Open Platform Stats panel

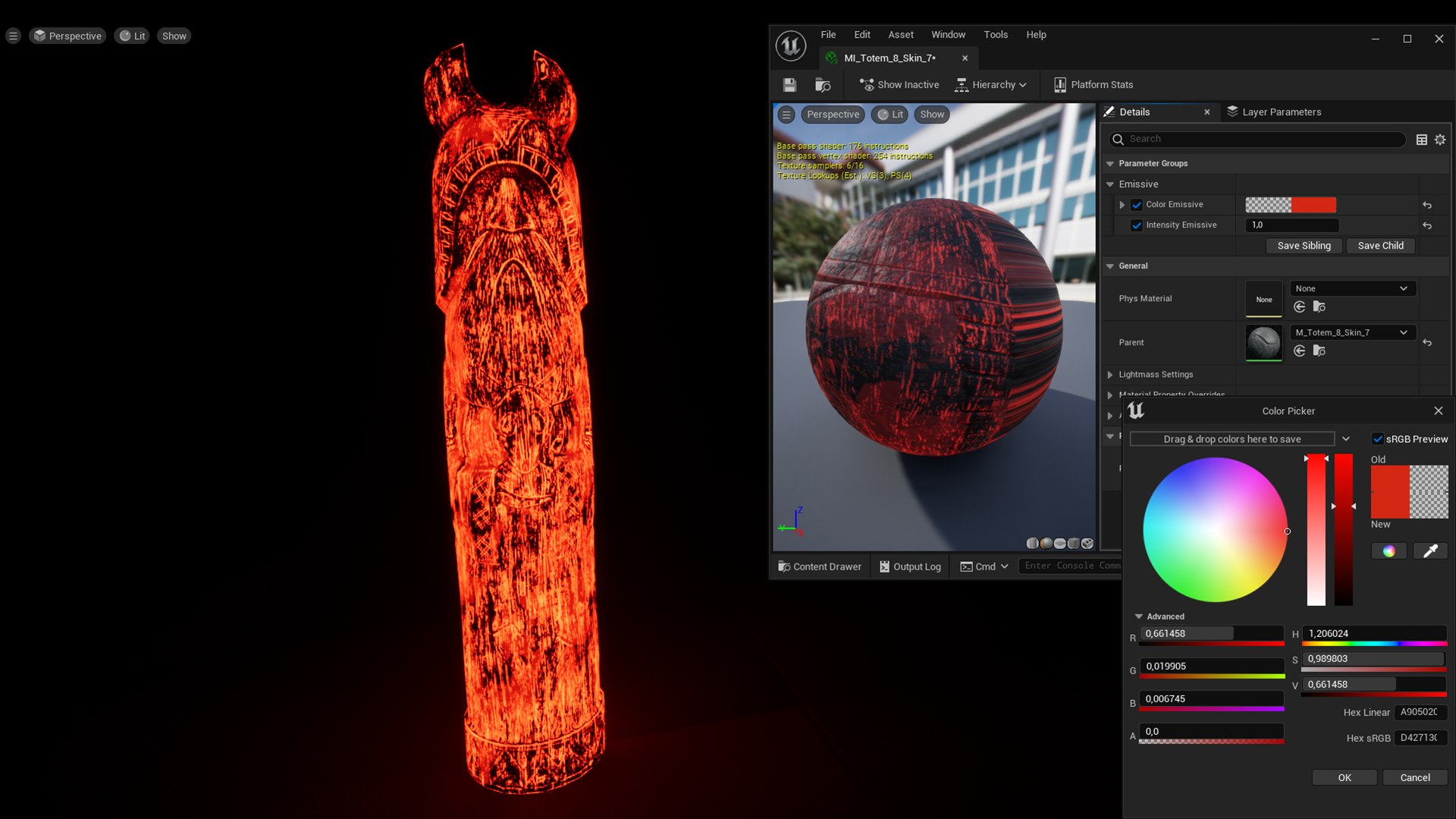click(x=1094, y=85)
